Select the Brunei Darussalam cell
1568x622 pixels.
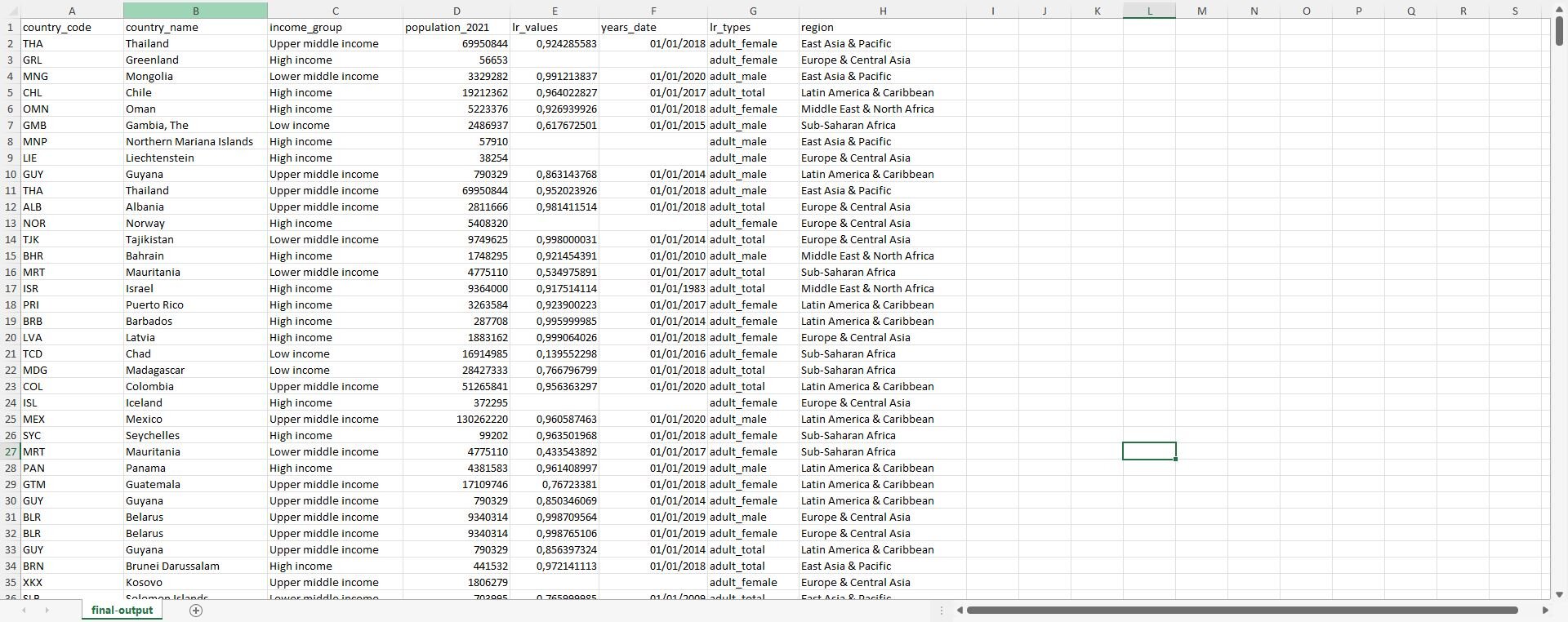point(195,566)
